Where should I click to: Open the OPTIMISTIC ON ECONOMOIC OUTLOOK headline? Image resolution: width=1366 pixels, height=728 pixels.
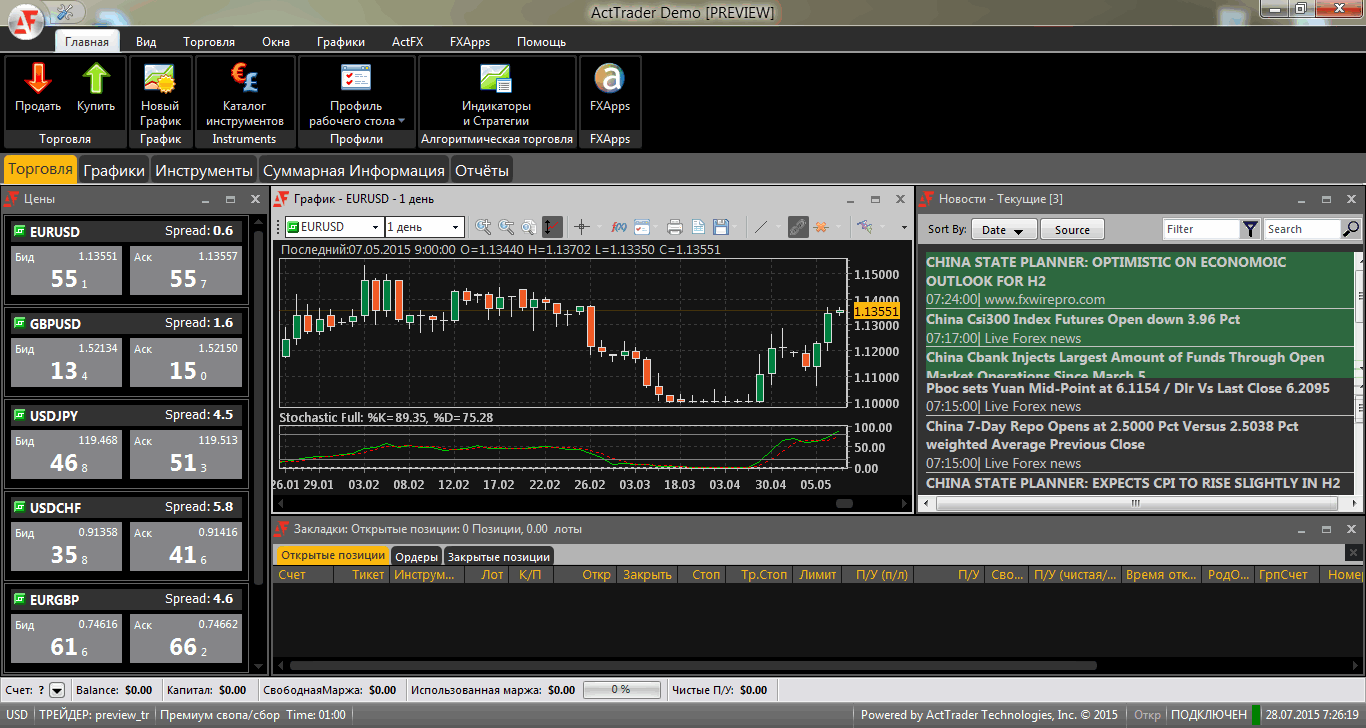click(1106, 271)
